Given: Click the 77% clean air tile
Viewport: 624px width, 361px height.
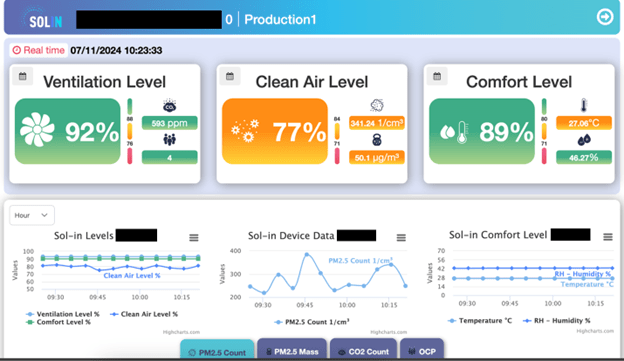Looking at the screenshot, I should 275,131.
